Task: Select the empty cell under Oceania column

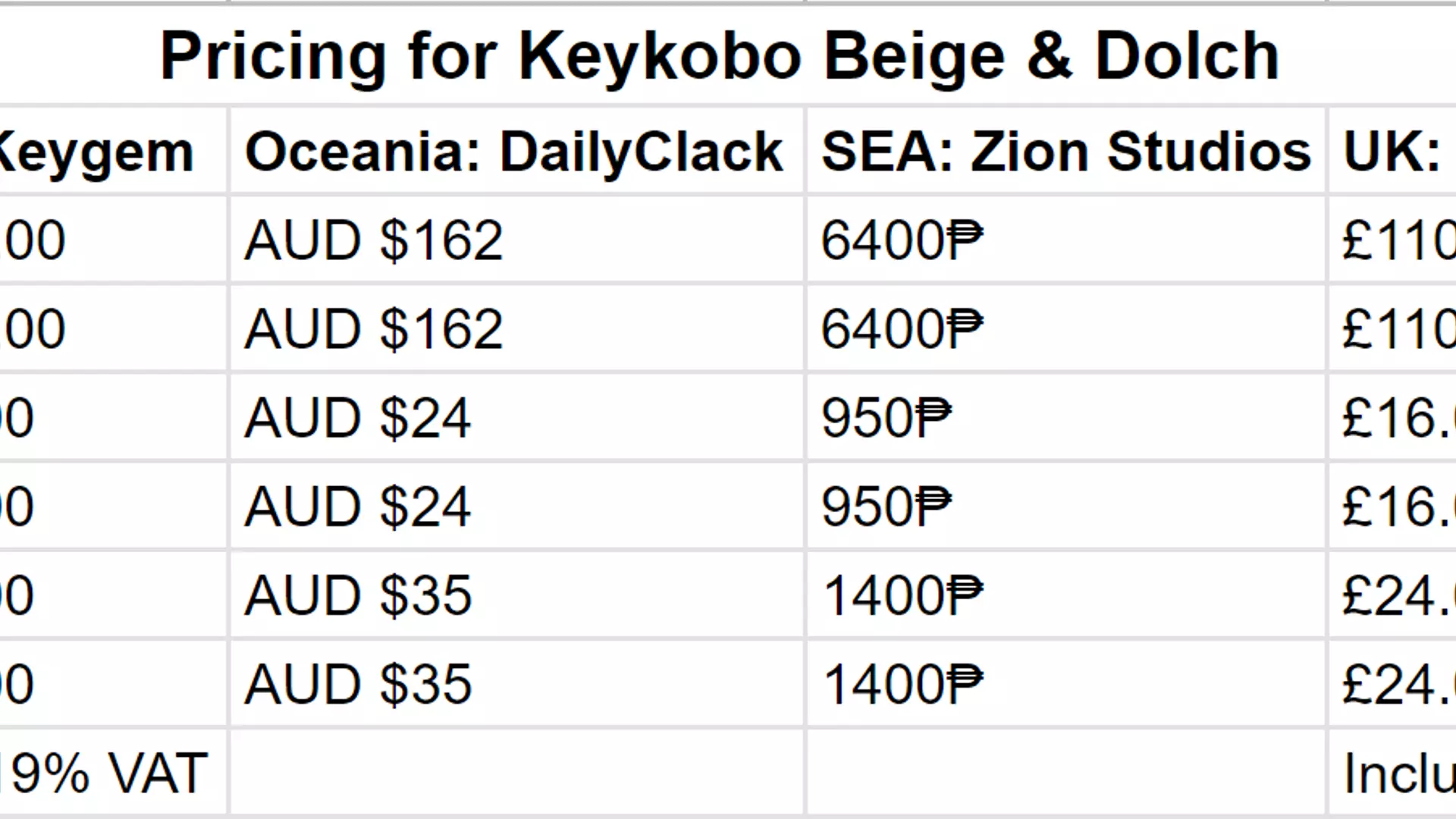Action: (x=516, y=773)
